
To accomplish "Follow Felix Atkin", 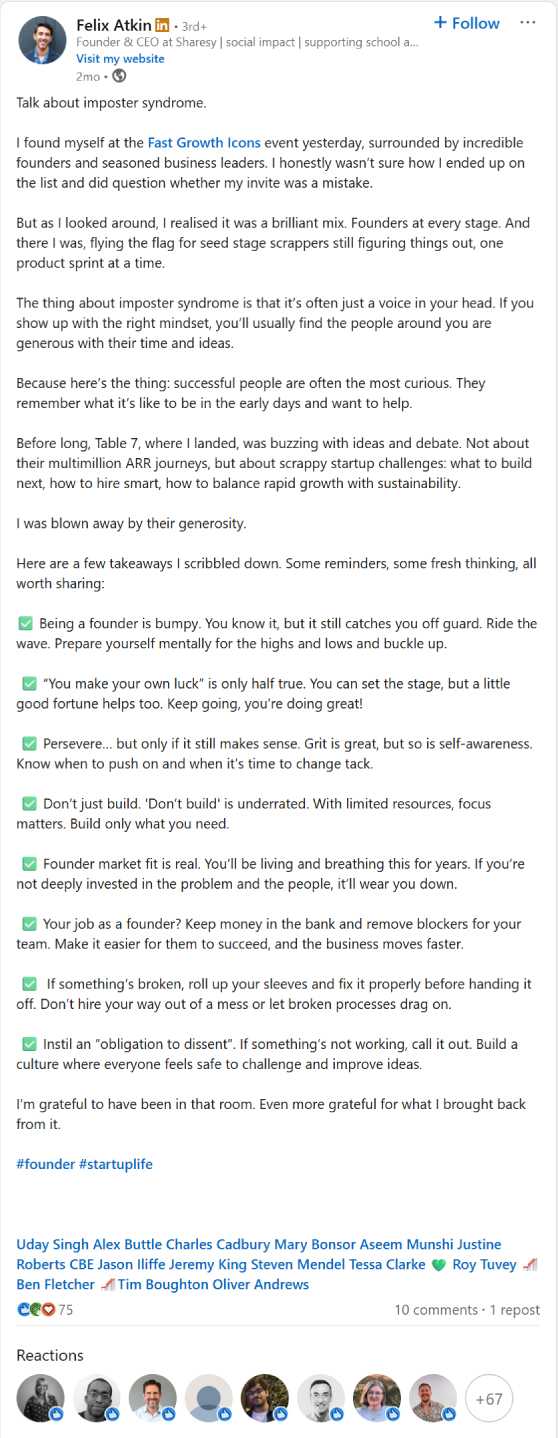I will tap(467, 23).
